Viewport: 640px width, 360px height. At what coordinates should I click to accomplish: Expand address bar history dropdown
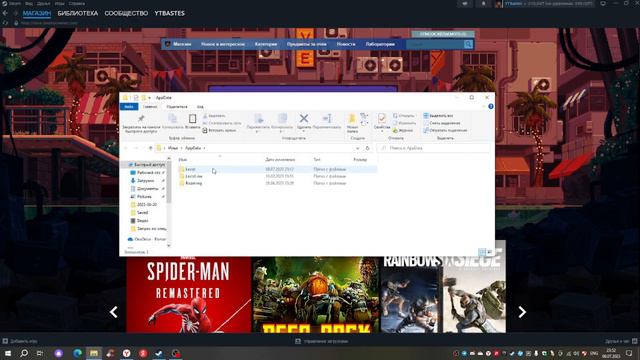click(x=358, y=148)
